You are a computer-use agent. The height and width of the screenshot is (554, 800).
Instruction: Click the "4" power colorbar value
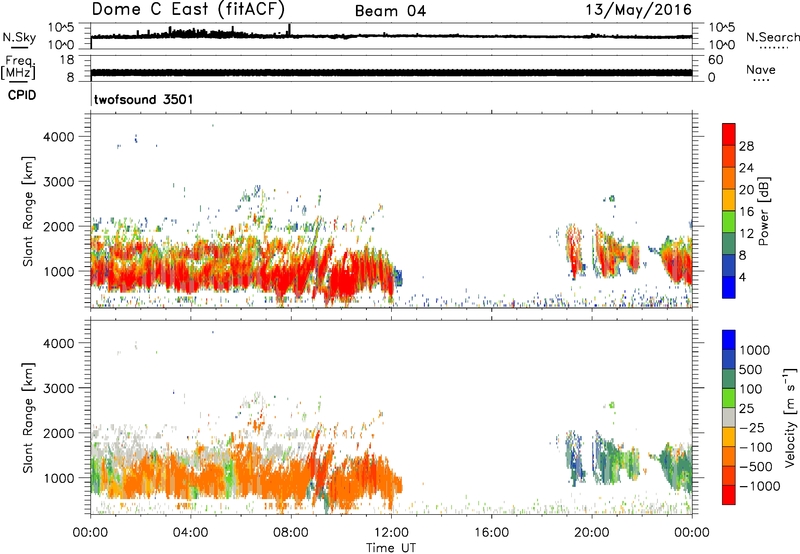pyautogui.click(x=742, y=277)
